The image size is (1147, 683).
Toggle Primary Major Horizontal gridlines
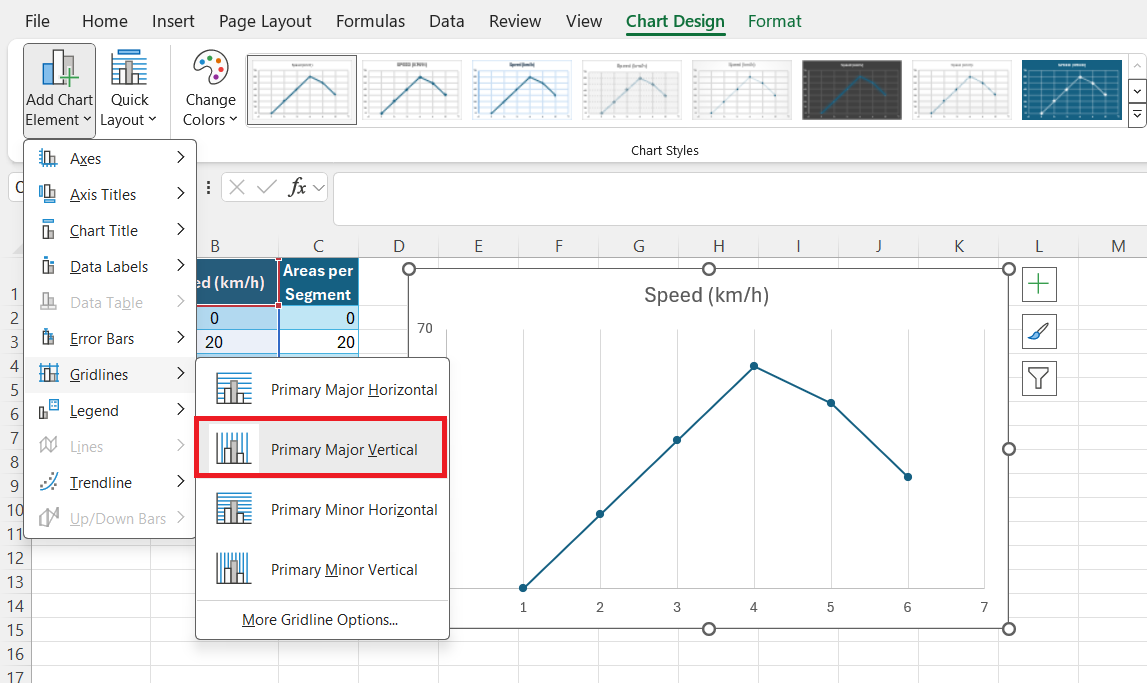pos(321,389)
